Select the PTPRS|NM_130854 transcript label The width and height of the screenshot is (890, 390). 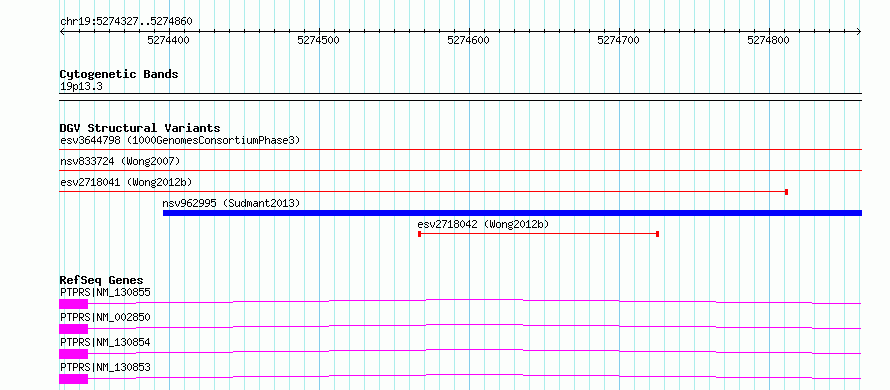click(x=105, y=342)
